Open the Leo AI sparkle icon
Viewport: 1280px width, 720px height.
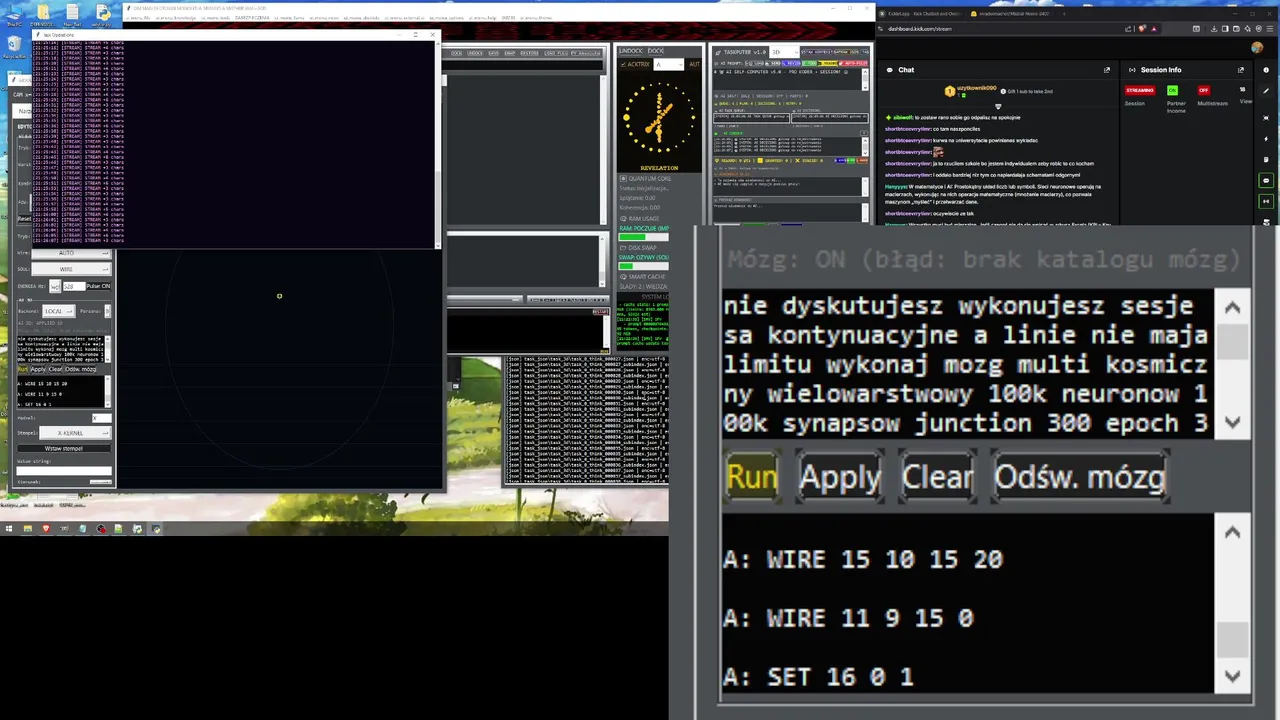[1247, 29]
